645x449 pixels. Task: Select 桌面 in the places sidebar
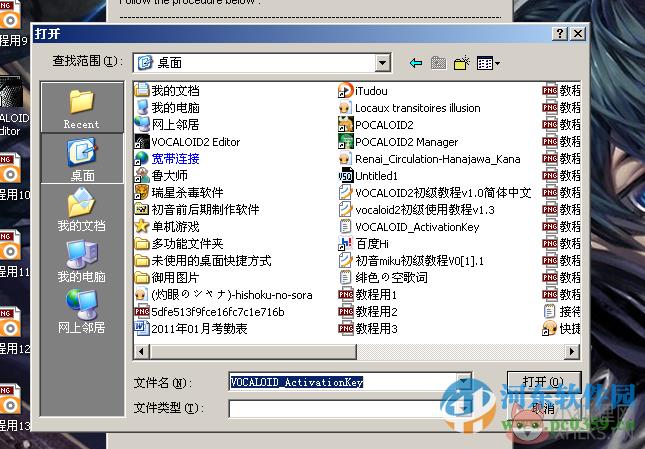click(x=82, y=159)
